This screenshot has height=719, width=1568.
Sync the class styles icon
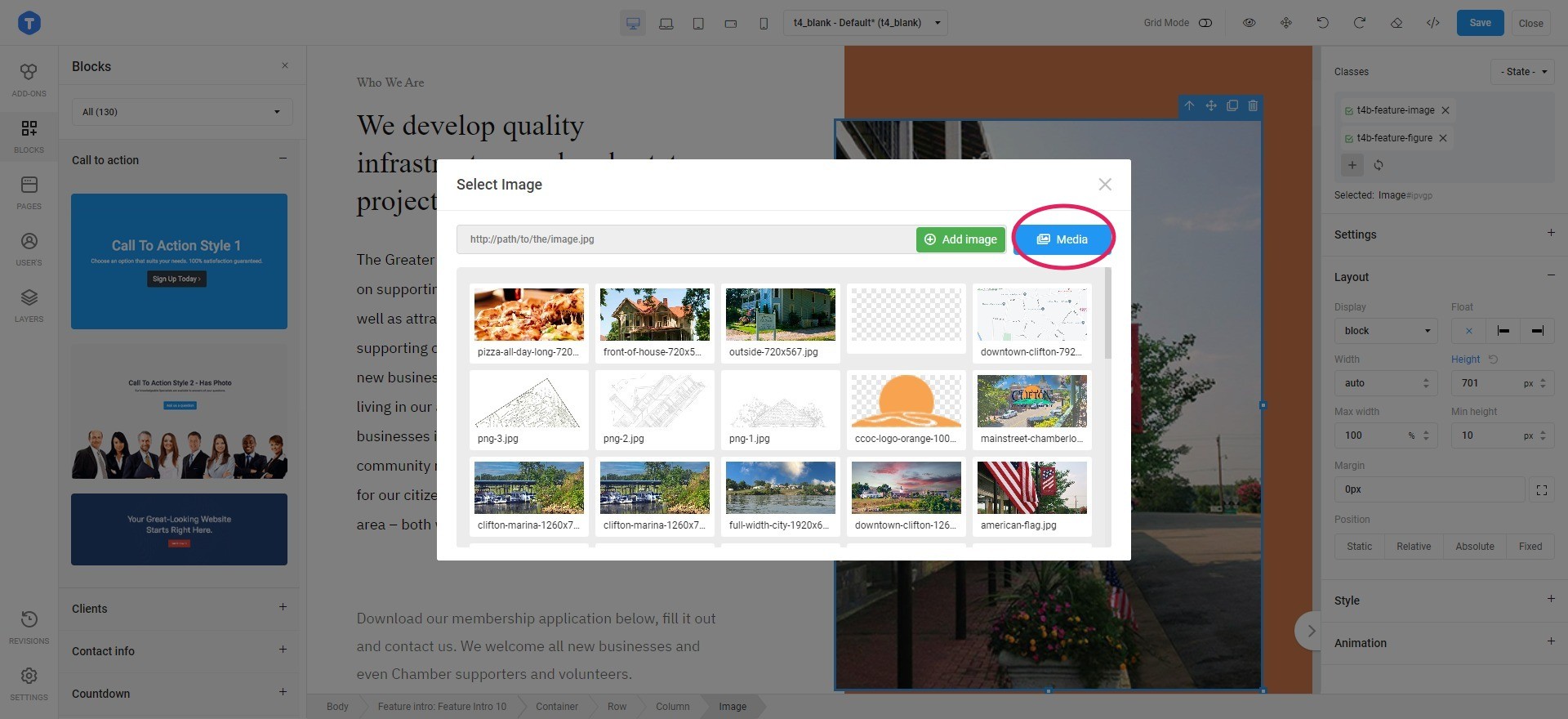pyautogui.click(x=1379, y=165)
